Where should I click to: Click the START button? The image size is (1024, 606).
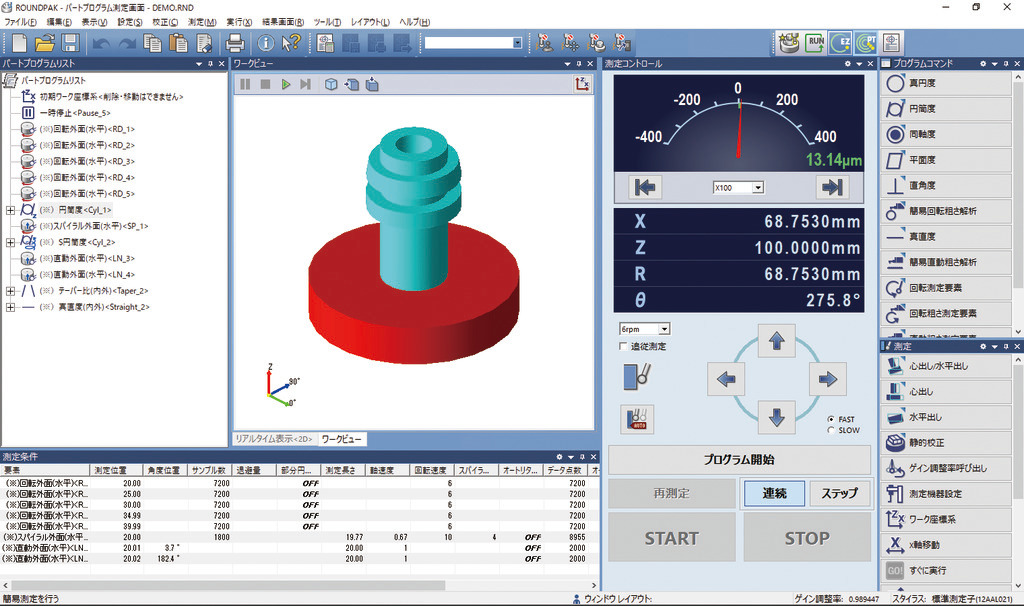click(x=671, y=538)
